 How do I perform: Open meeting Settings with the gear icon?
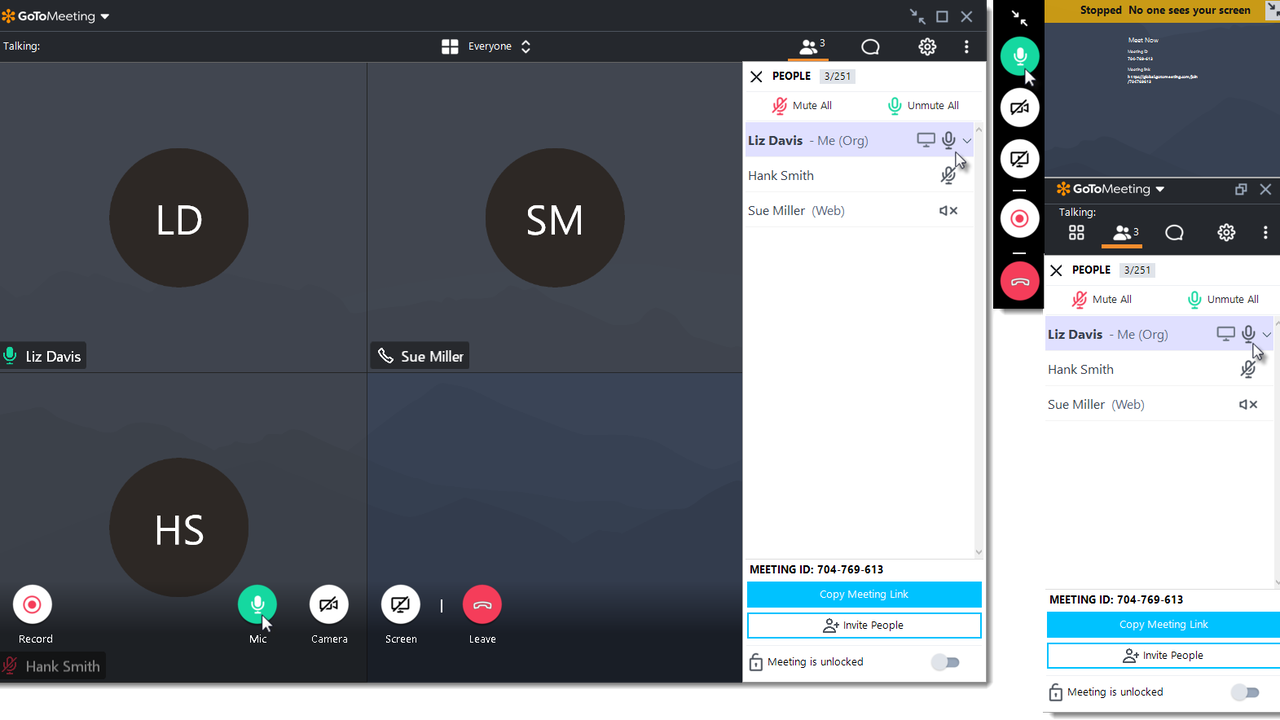tap(927, 46)
